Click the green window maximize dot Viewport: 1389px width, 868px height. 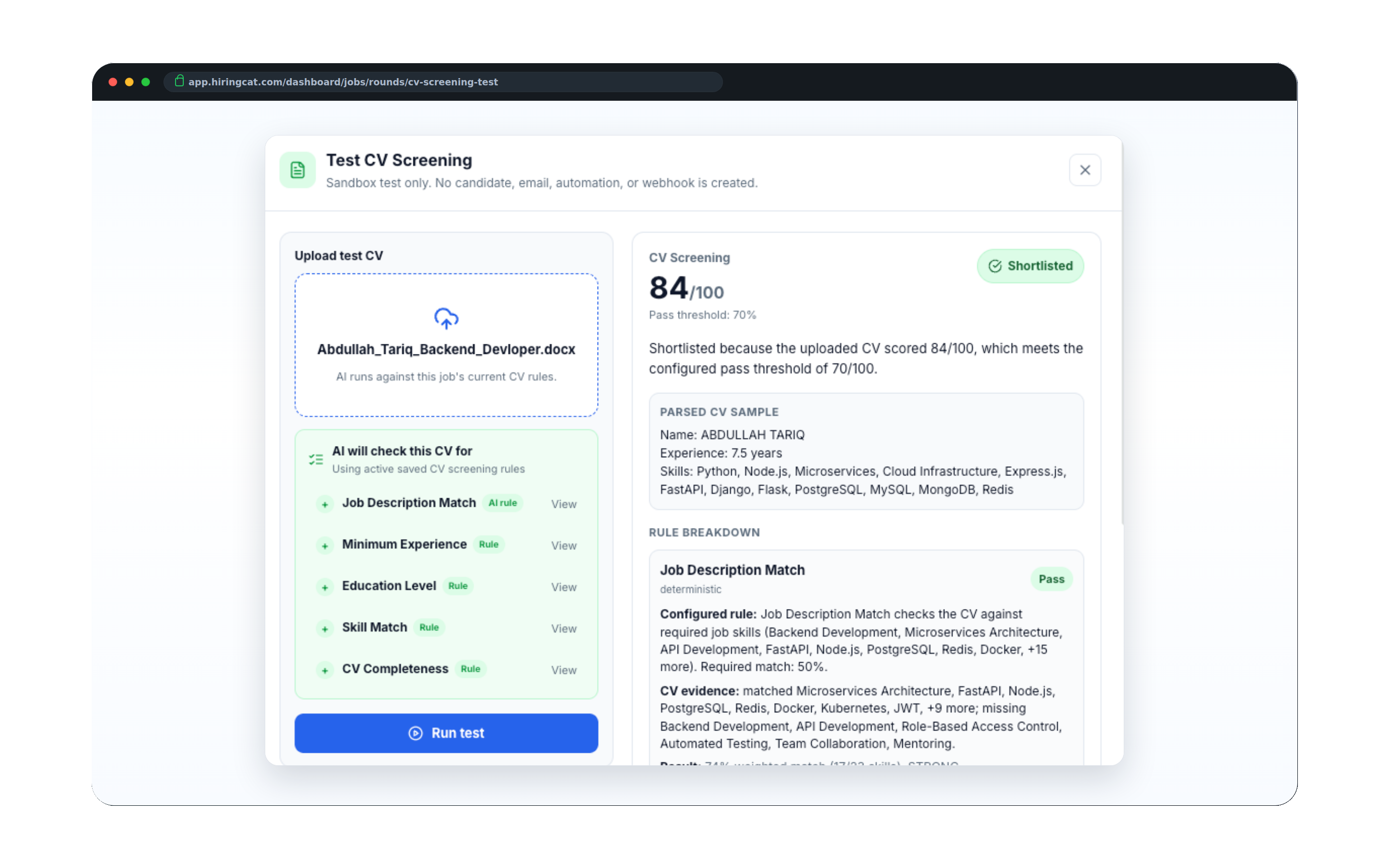coord(146,82)
